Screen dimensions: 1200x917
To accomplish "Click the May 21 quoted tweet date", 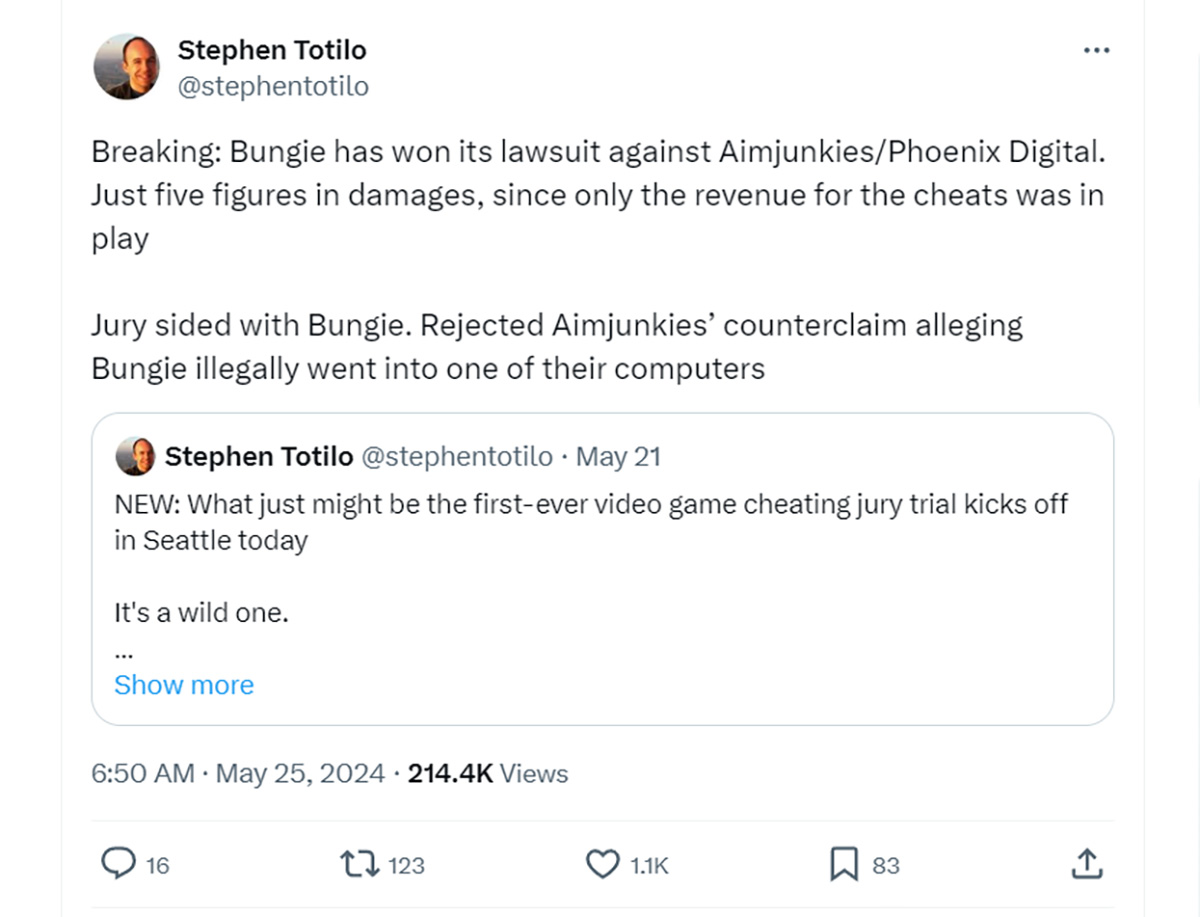I will coord(619,457).
